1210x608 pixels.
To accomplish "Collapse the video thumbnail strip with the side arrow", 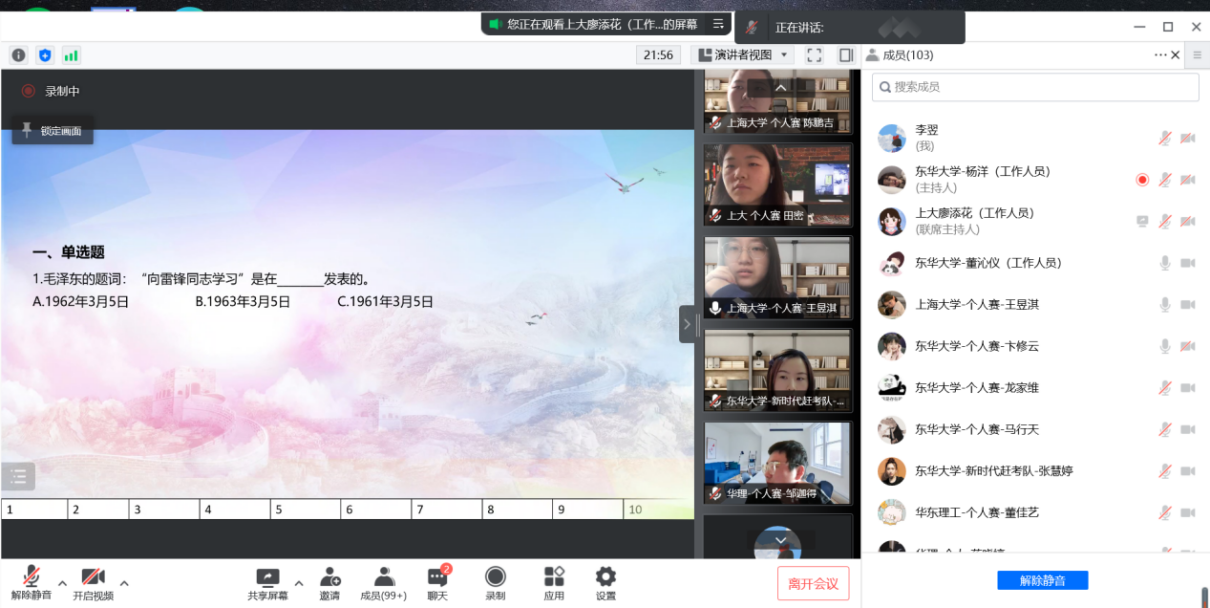I will [x=687, y=324].
